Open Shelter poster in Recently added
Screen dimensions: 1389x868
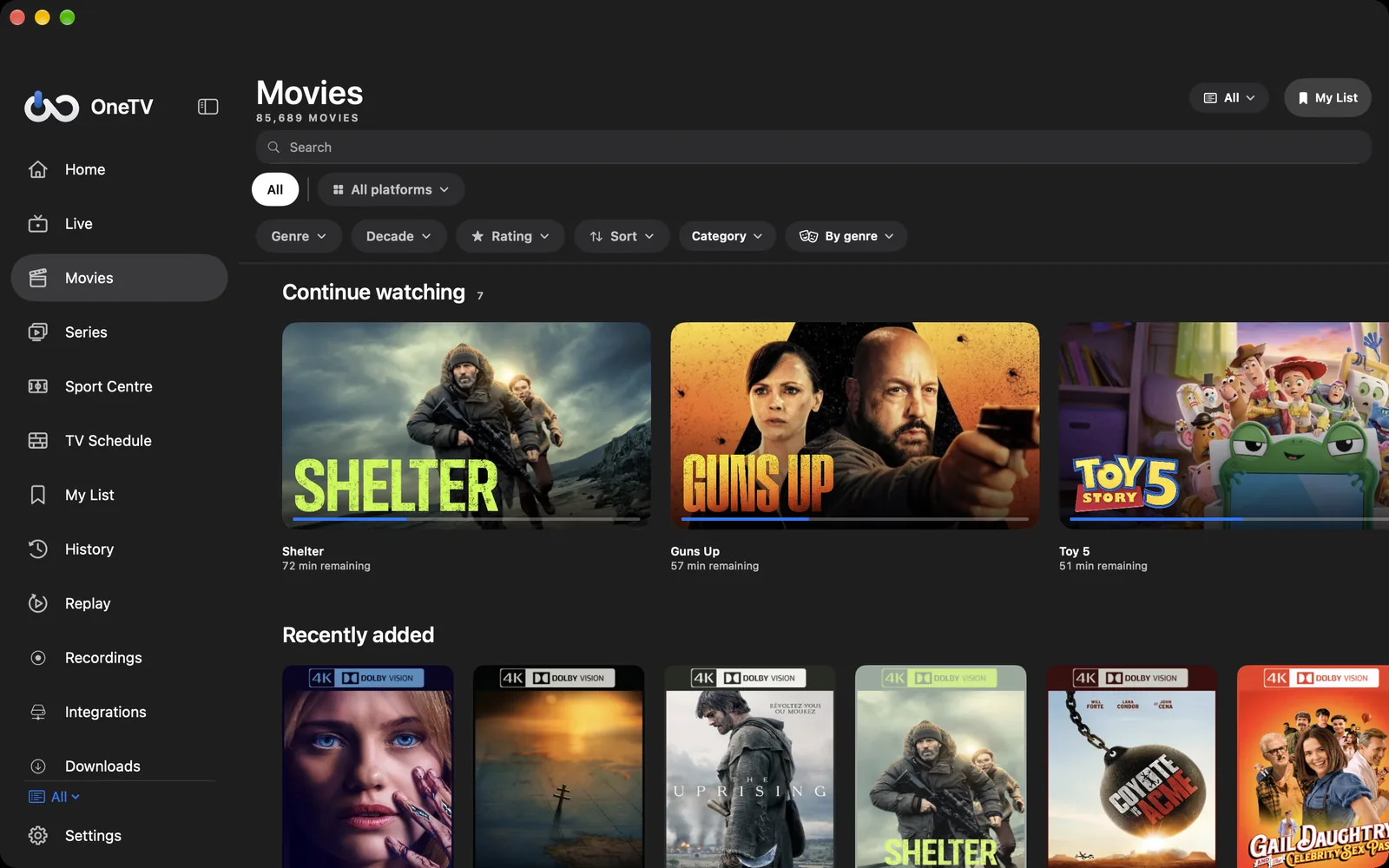click(941, 767)
